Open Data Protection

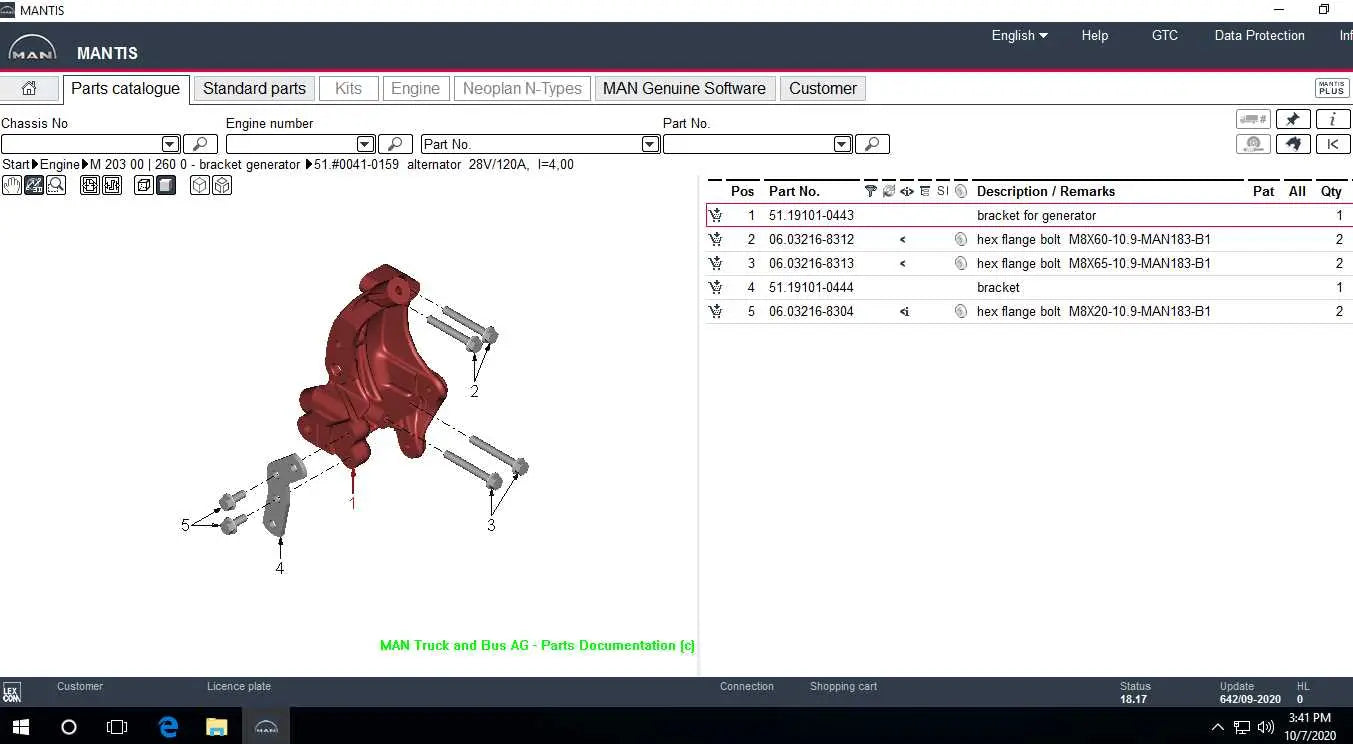click(1259, 35)
